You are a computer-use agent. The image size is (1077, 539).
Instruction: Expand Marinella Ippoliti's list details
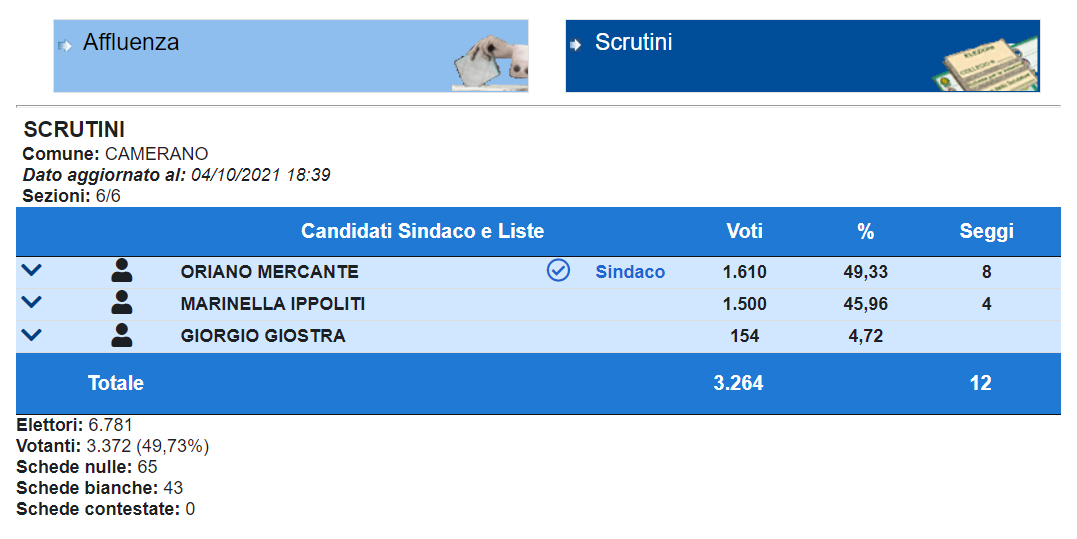pyautogui.click(x=31, y=302)
